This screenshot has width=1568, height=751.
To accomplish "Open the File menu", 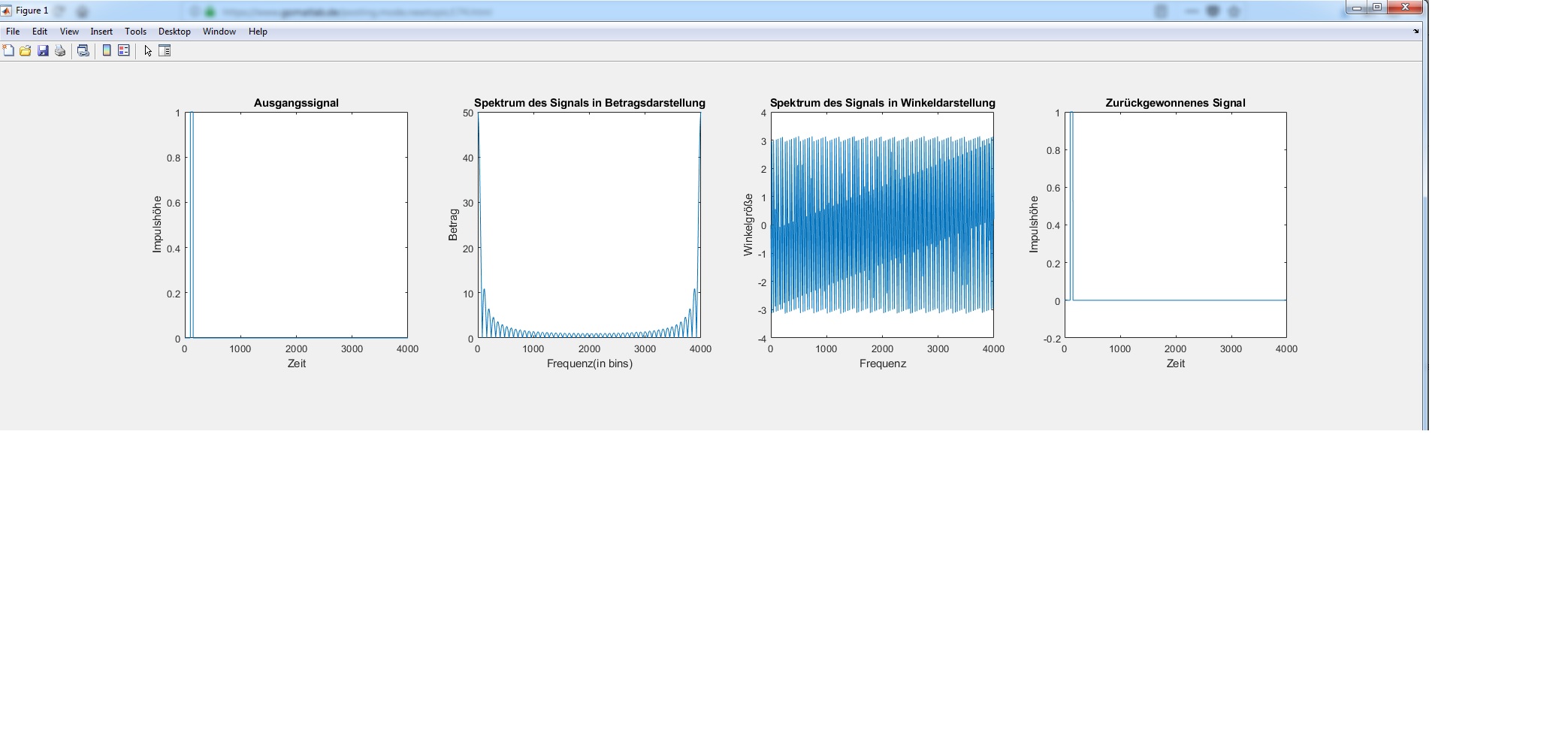I will 13,32.
